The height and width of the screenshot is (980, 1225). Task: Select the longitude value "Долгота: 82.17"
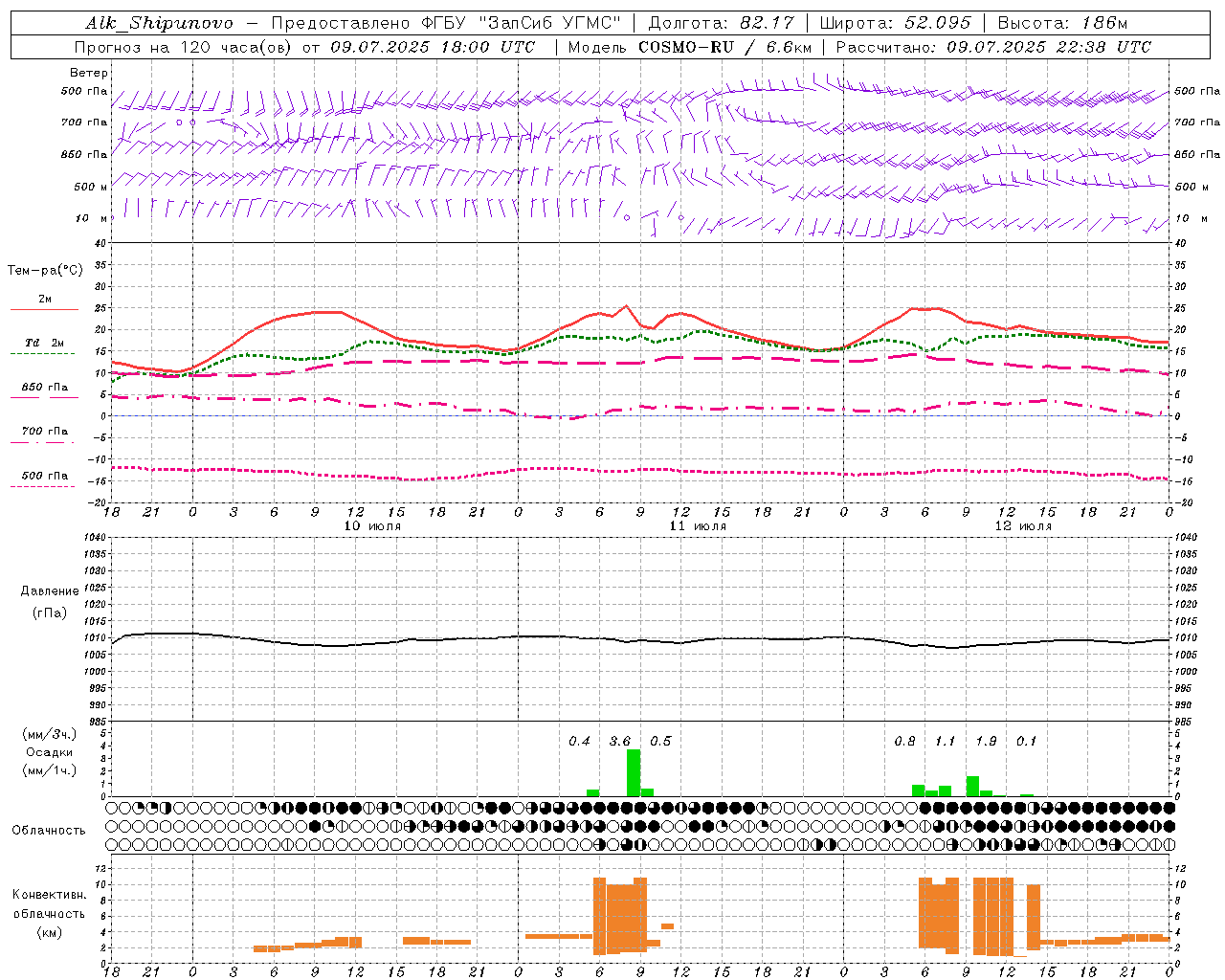click(721, 23)
